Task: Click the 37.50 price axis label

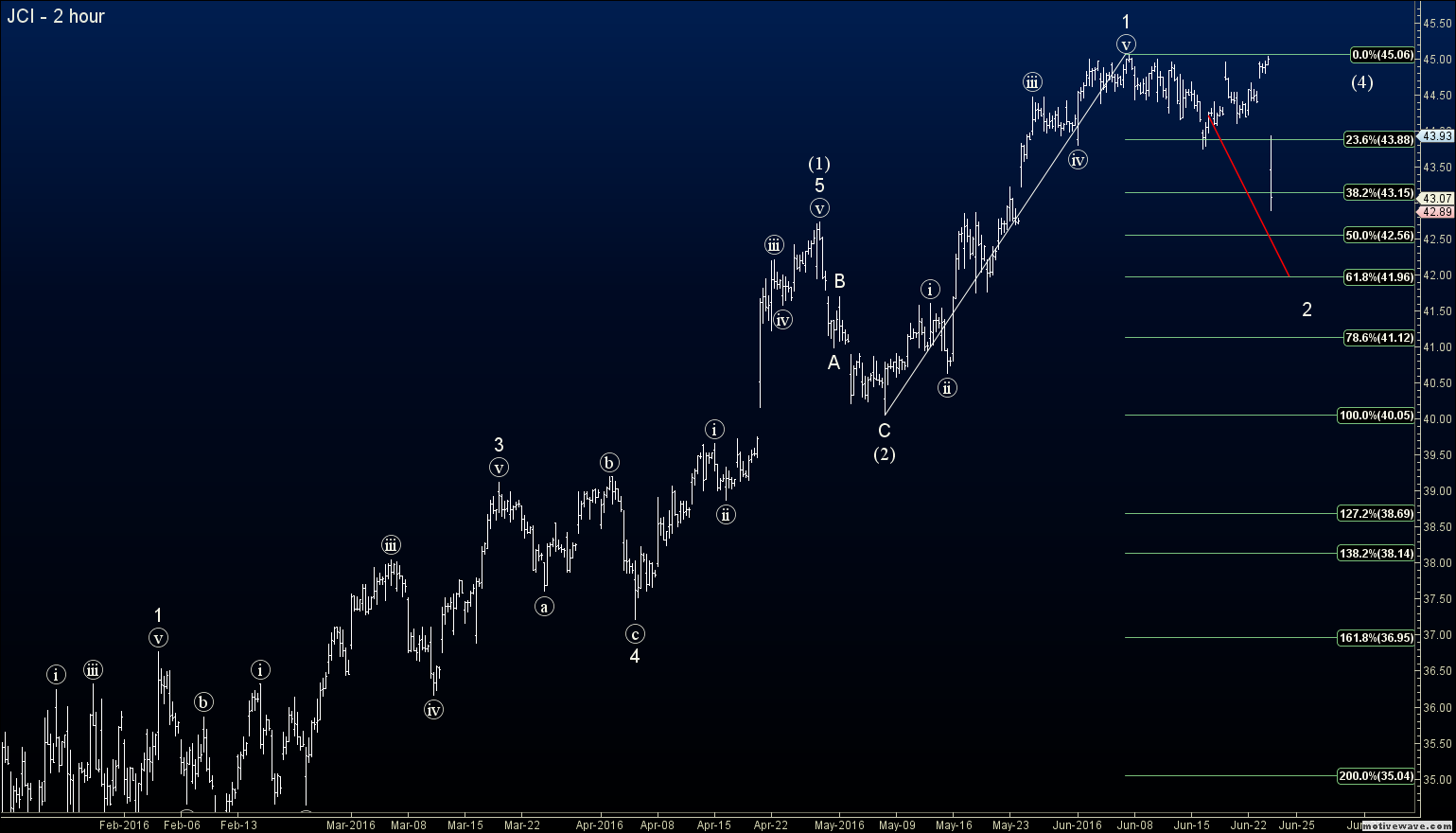Action: coord(1438,599)
